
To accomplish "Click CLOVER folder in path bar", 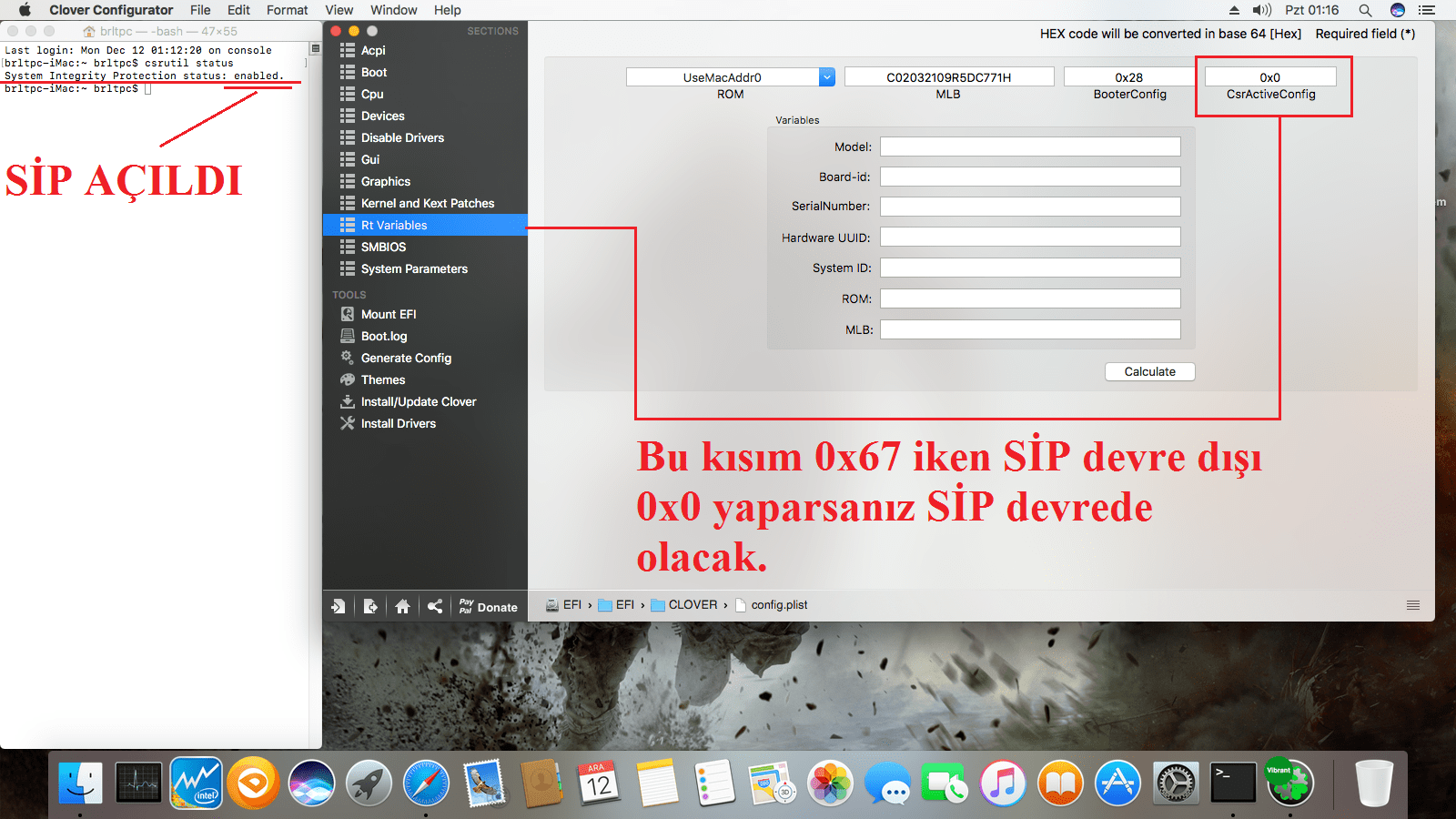I will (684, 605).
